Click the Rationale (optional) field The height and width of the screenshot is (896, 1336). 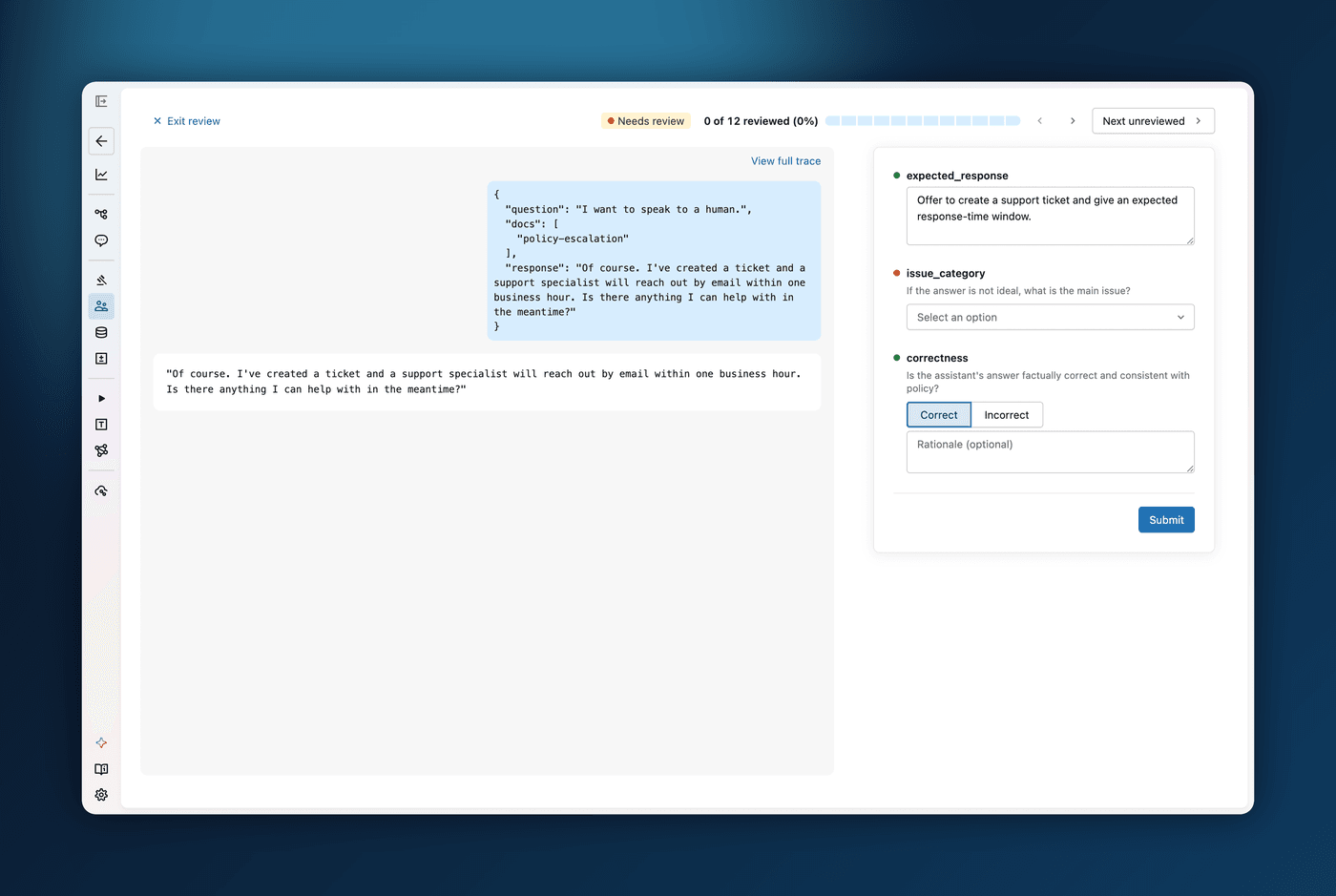(x=1050, y=452)
